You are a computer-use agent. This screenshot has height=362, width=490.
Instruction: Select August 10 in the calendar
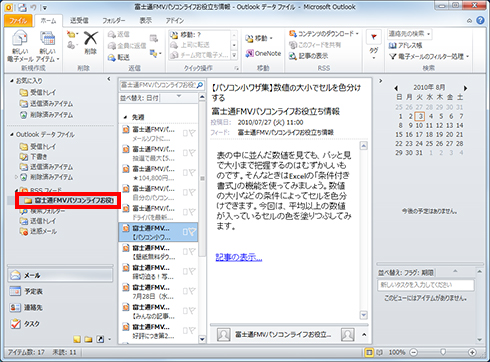pos(419,125)
